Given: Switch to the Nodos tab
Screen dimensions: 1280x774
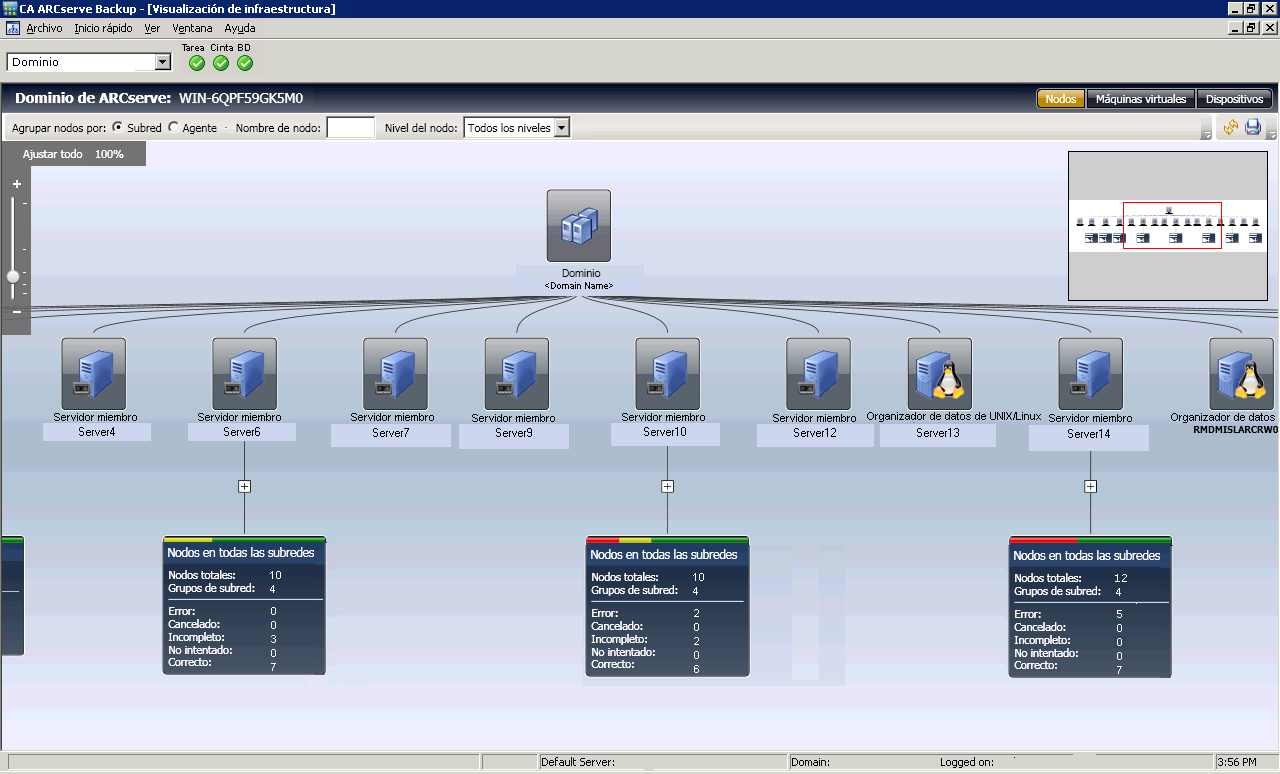Looking at the screenshot, I should pos(1061,99).
